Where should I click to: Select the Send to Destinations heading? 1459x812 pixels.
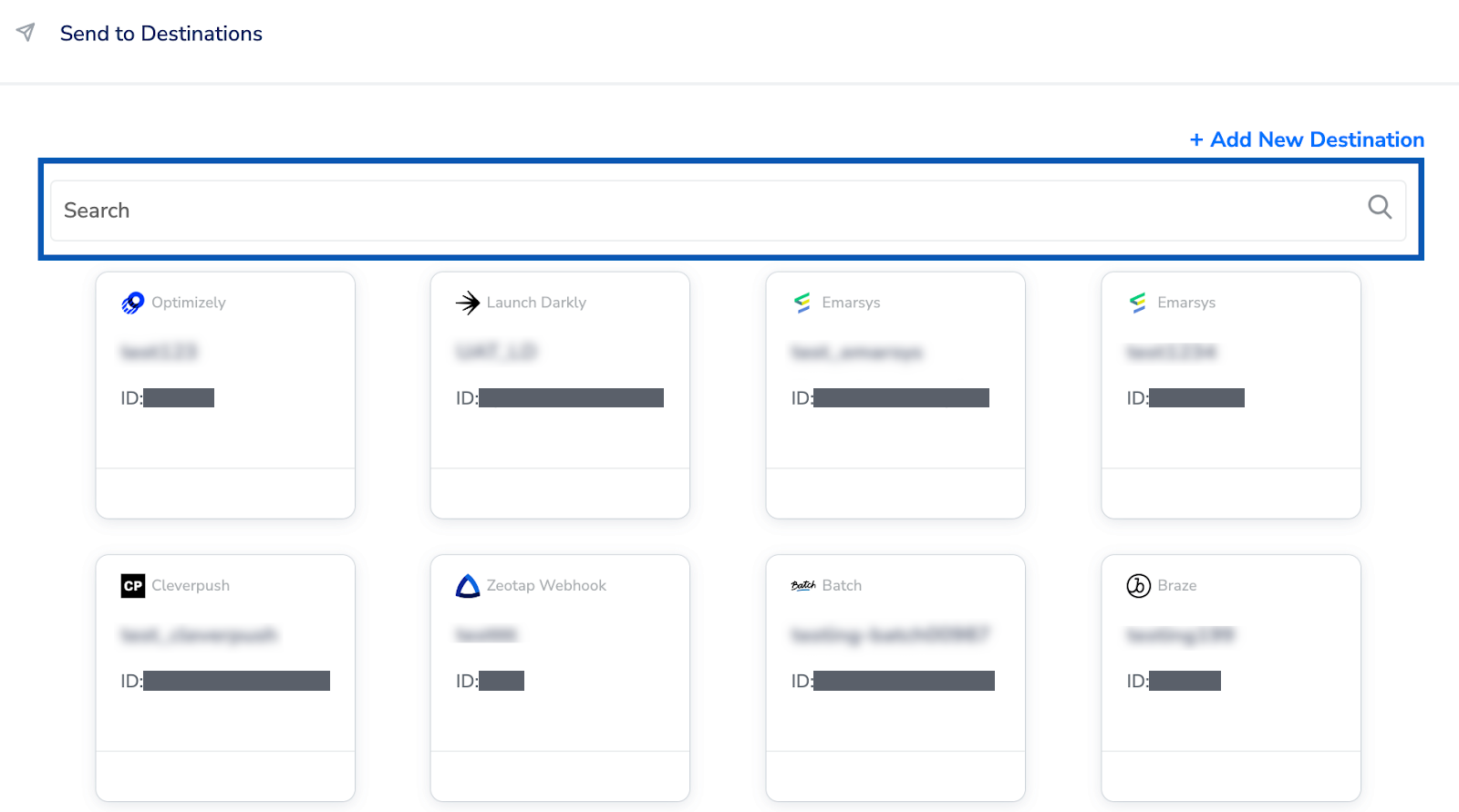[161, 34]
